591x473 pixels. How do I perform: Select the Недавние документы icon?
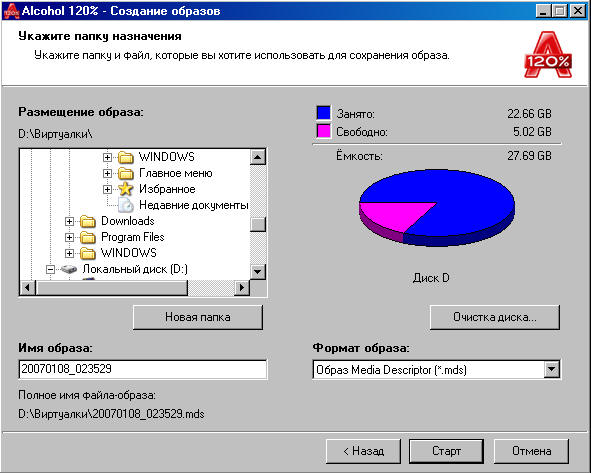tap(126, 205)
